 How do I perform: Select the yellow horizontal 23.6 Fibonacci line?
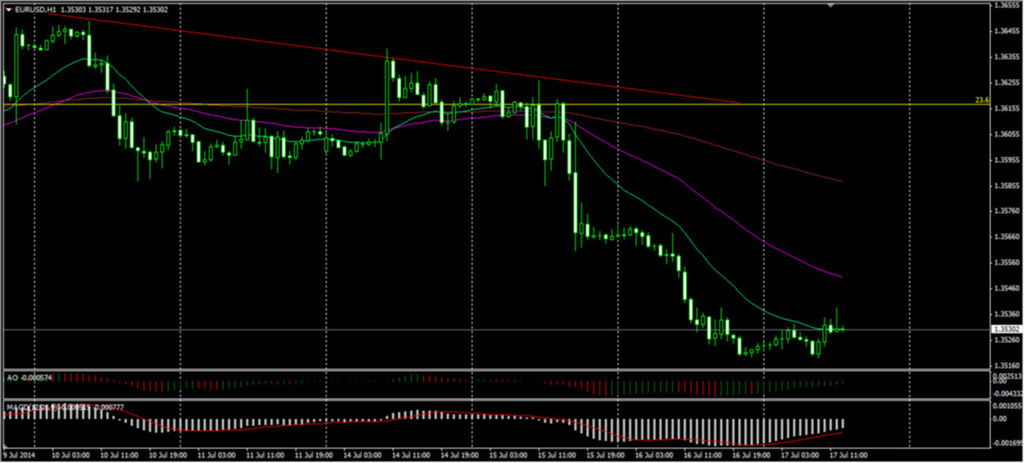[x=496, y=104]
